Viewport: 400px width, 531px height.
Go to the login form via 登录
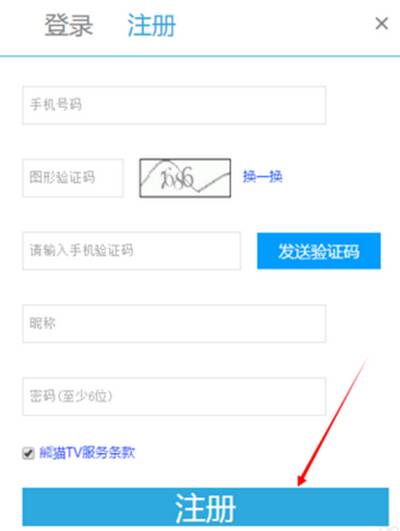69,25
